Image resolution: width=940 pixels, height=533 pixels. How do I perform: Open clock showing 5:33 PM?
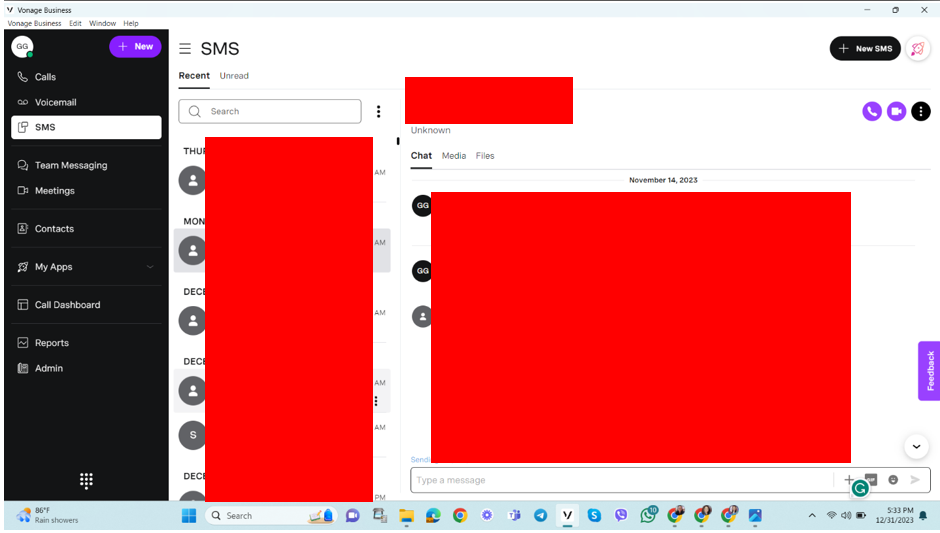pos(894,515)
